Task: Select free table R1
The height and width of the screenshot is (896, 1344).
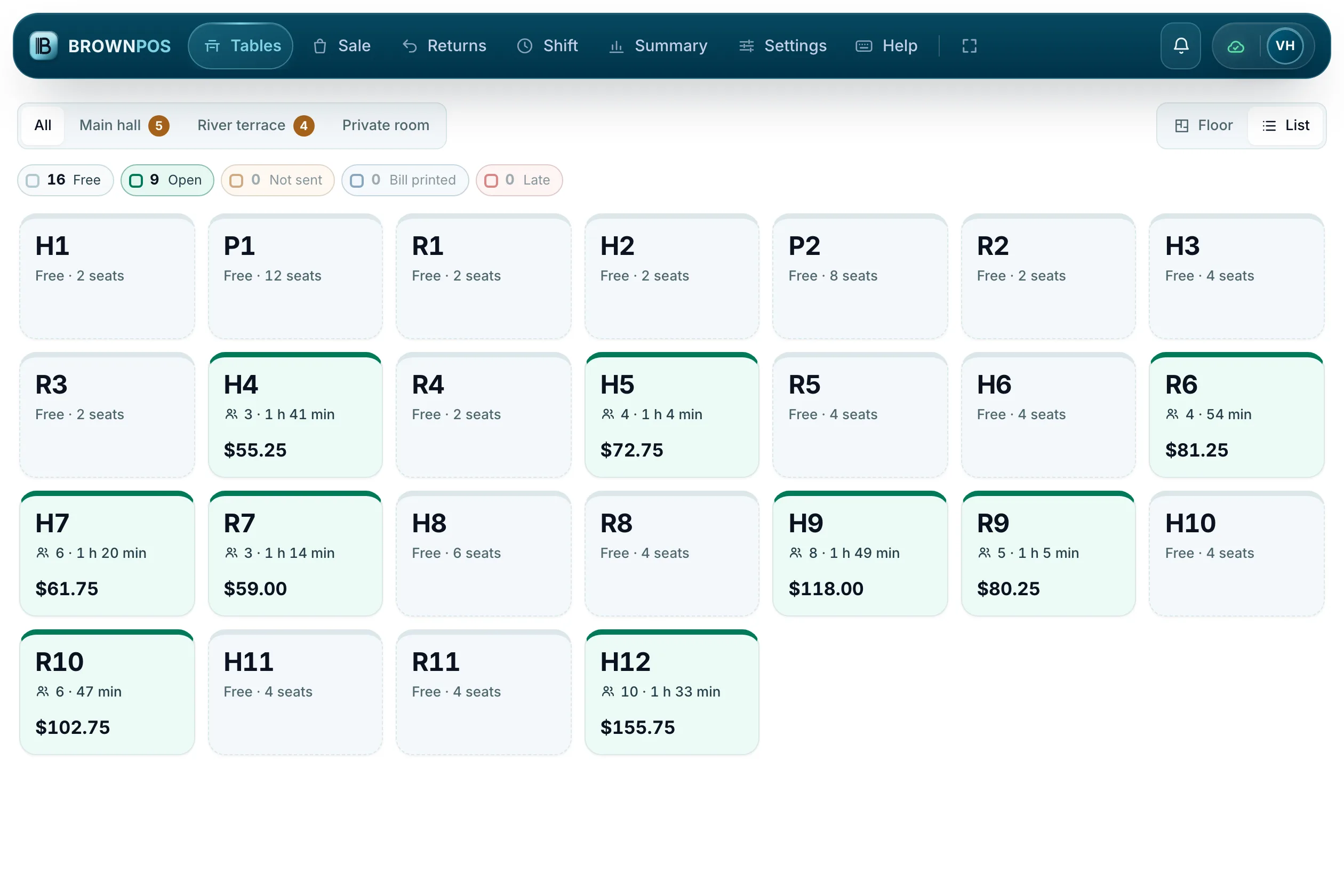Action: click(x=483, y=277)
